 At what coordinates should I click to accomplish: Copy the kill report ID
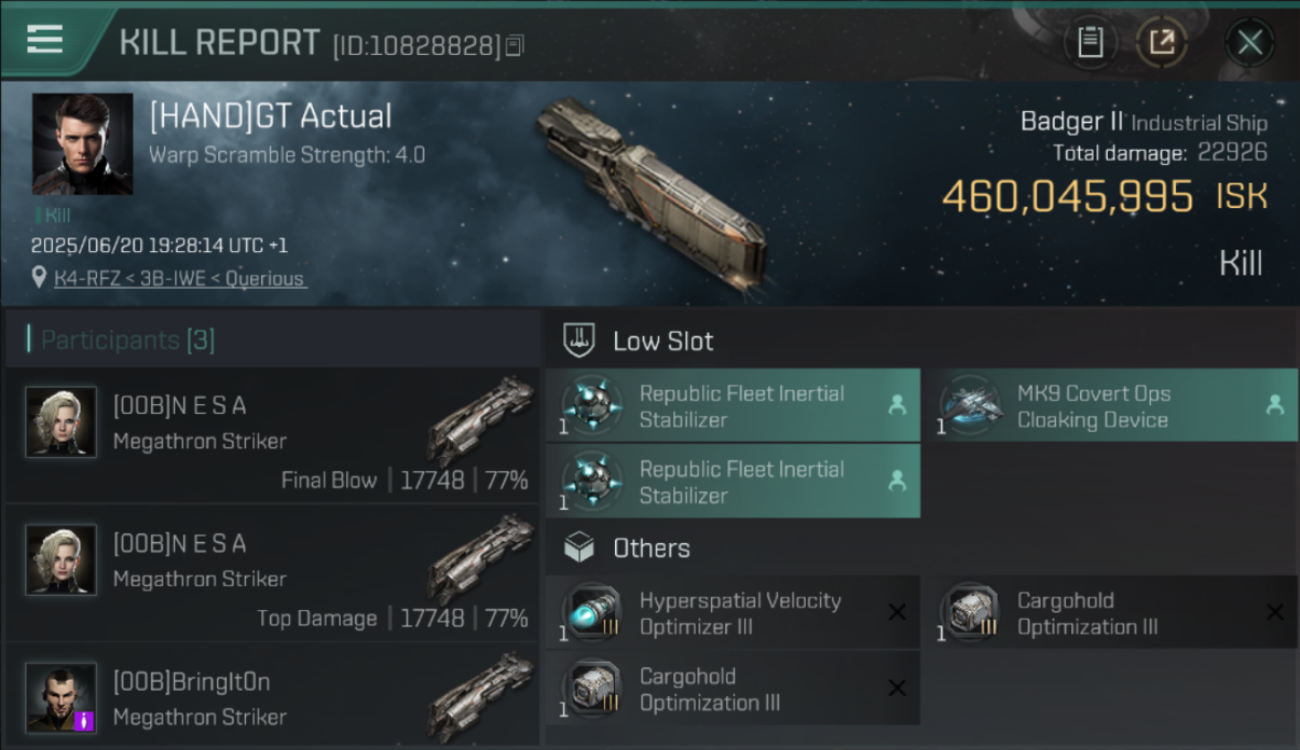(x=515, y=45)
